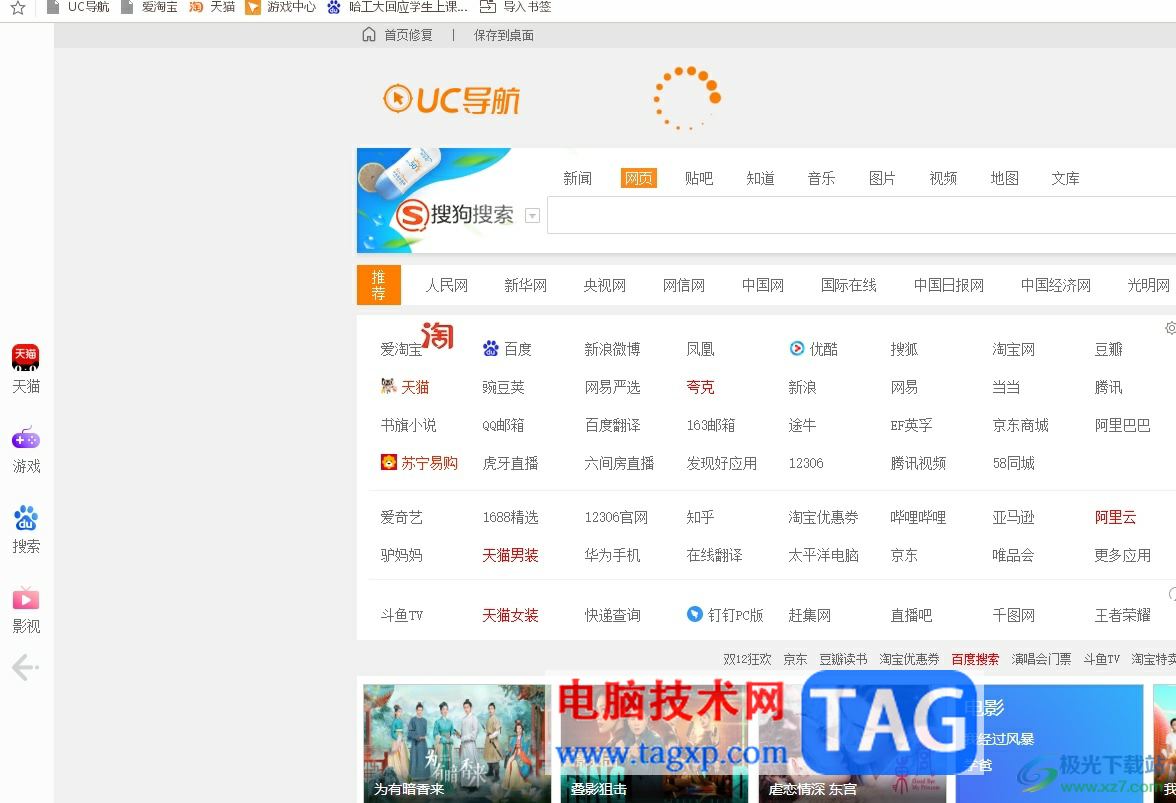This screenshot has width=1176, height=803.
Task: Click red 百度搜索 hot link
Action: click(x=975, y=659)
